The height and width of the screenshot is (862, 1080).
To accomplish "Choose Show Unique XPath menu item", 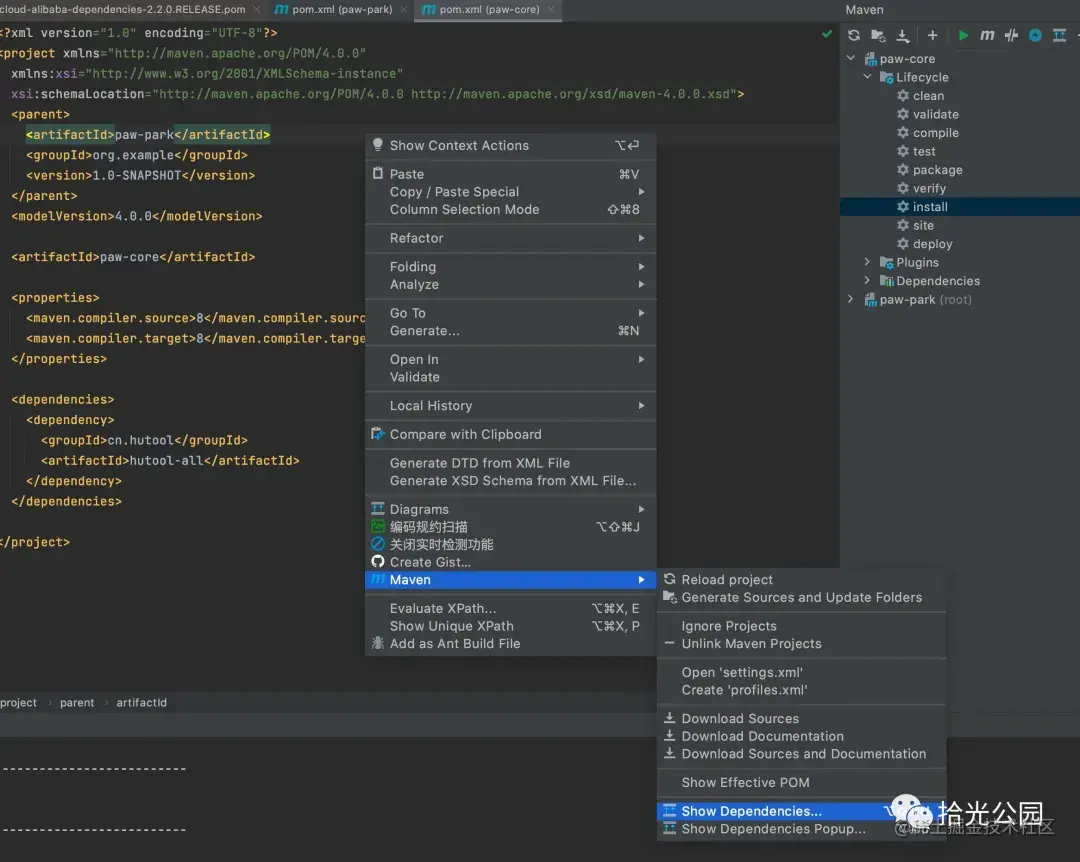I will pos(510,626).
